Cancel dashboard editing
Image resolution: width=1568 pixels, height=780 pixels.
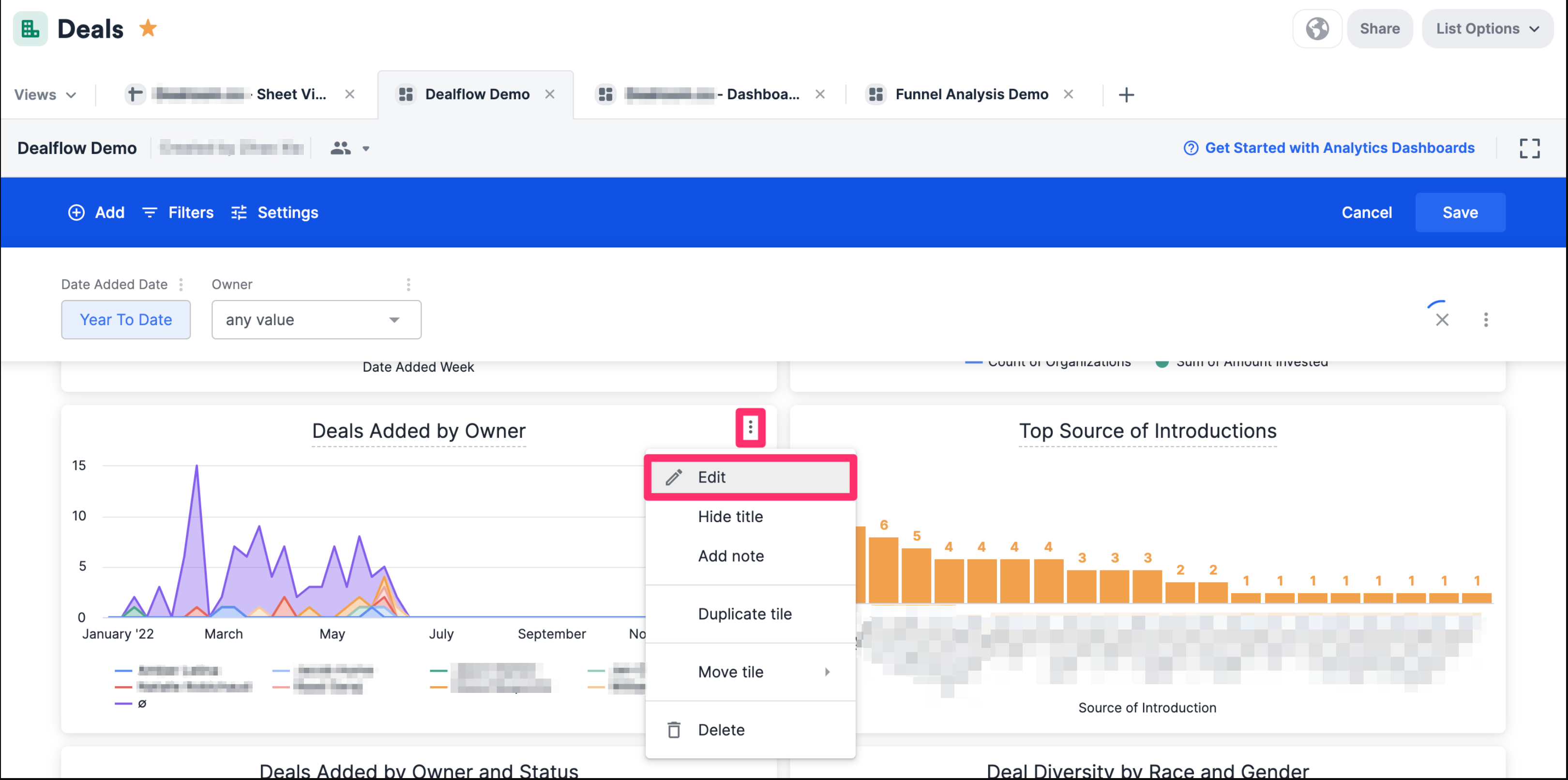click(x=1367, y=212)
